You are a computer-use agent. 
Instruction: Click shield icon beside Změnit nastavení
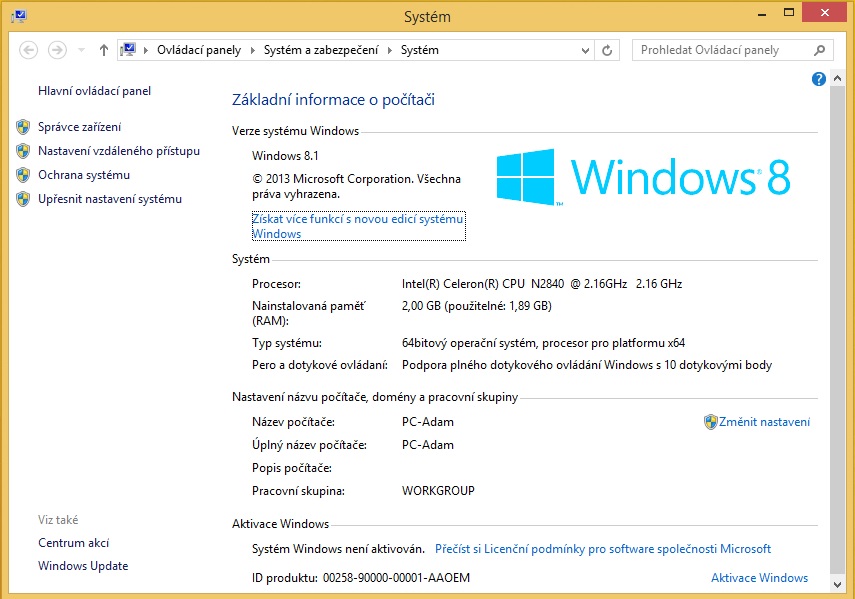point(711,422)
